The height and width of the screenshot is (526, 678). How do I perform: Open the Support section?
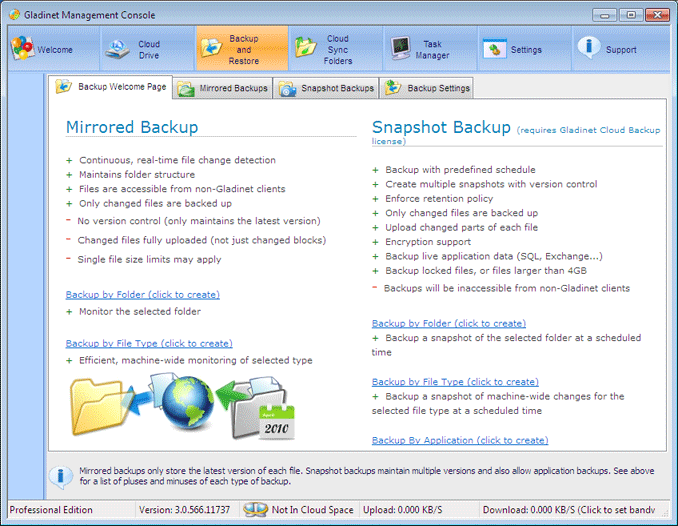click(620, 48)
